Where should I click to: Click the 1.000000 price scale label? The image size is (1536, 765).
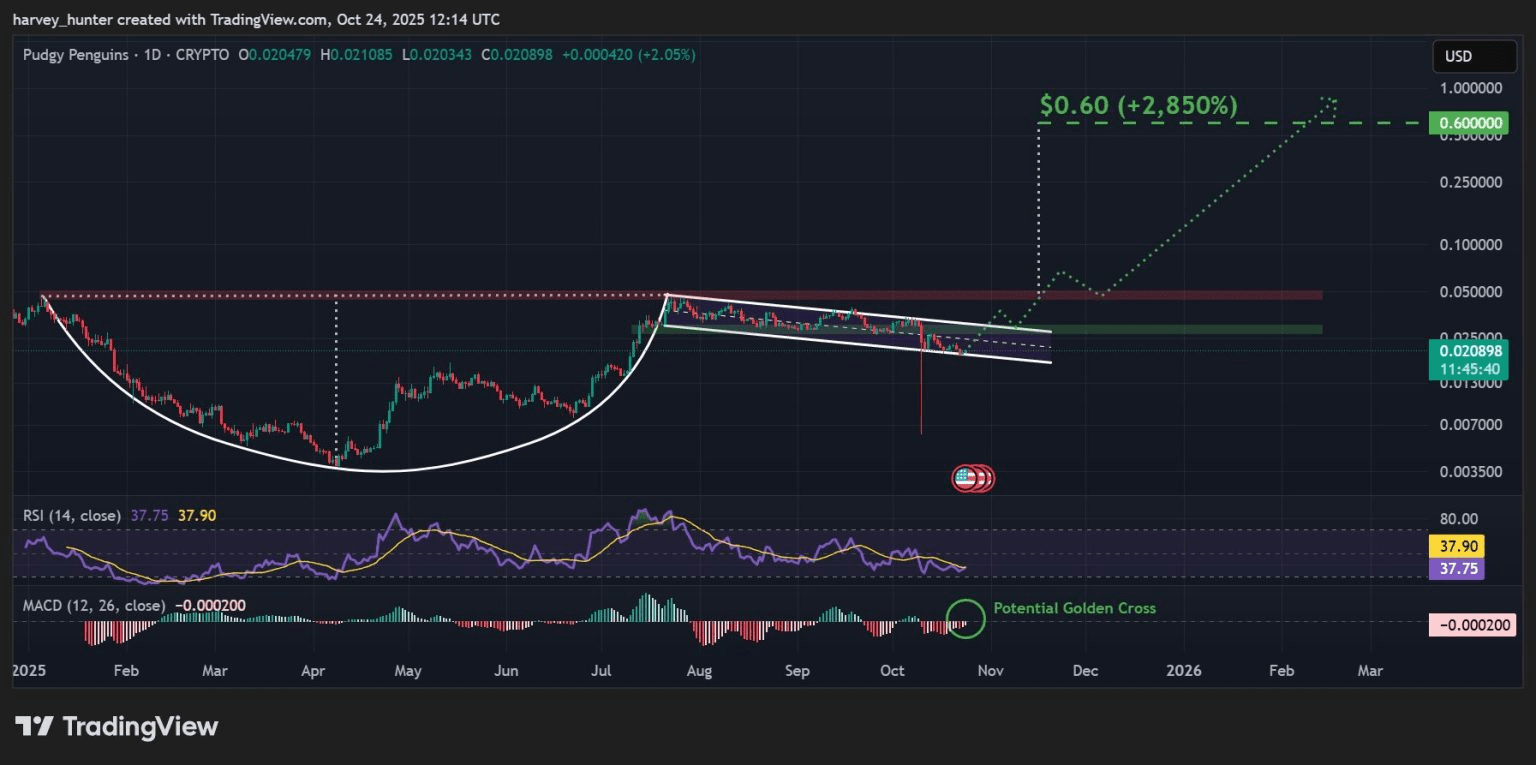(x=1471, y=88)
